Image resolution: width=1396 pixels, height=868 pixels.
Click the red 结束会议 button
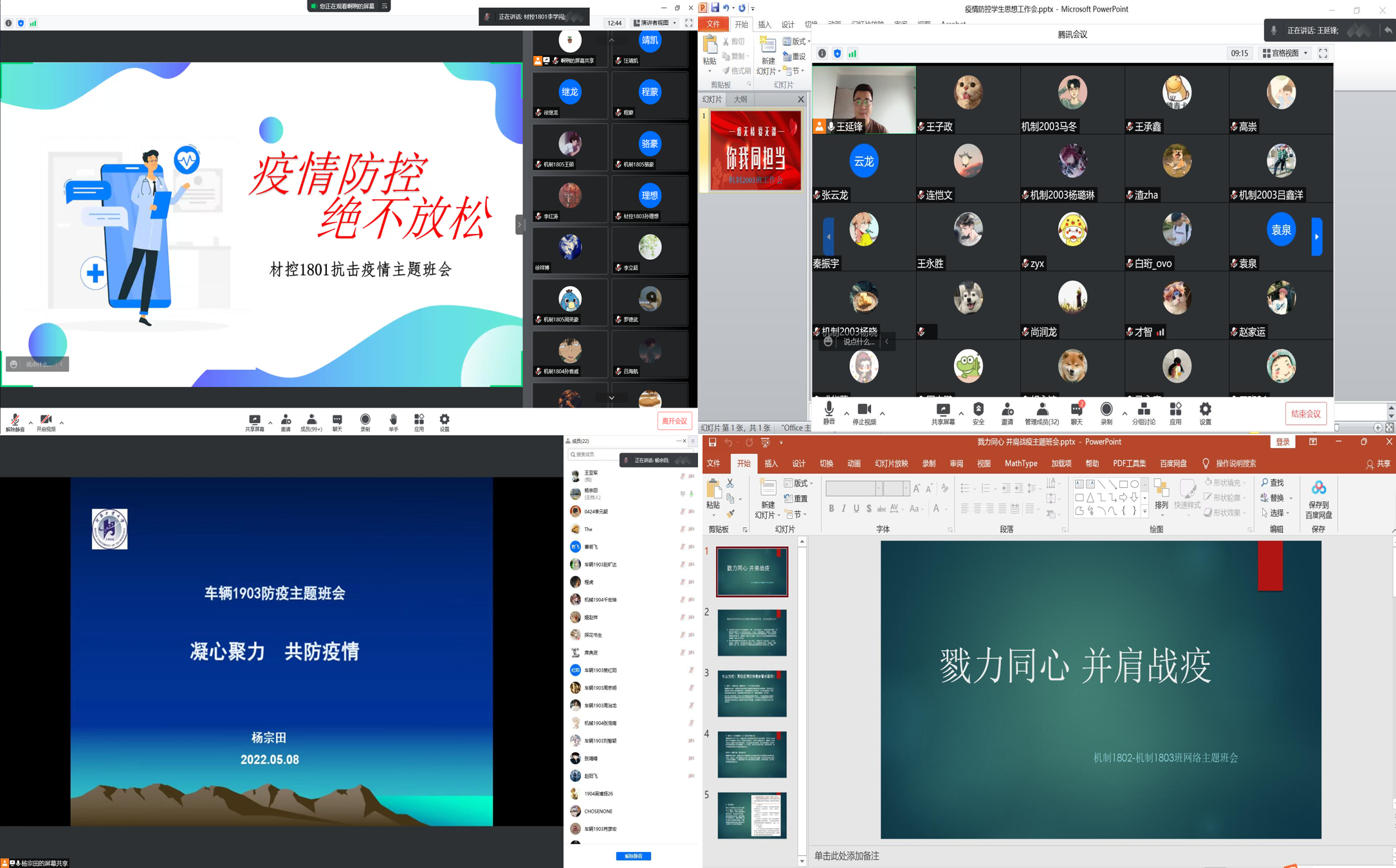pyautogui.click(x=1305, y=413)
